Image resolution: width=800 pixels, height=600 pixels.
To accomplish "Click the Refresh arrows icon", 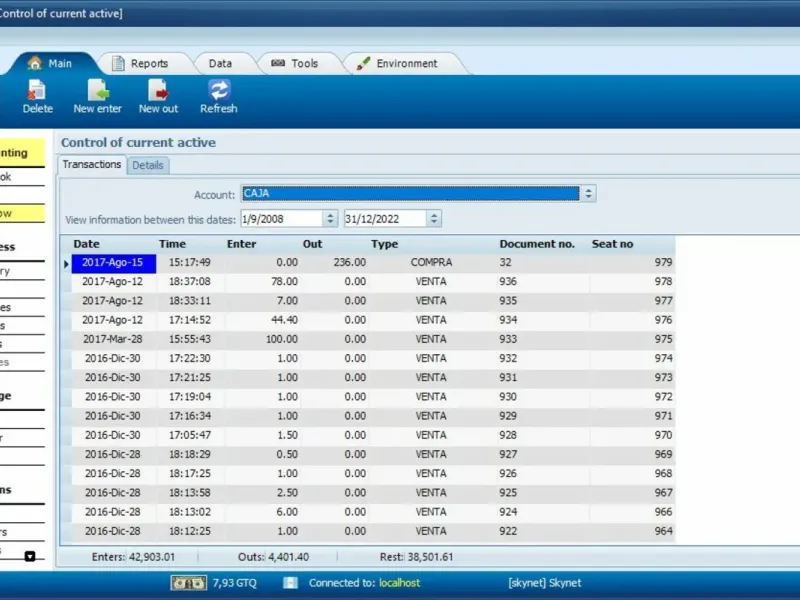I will (219, 90).
